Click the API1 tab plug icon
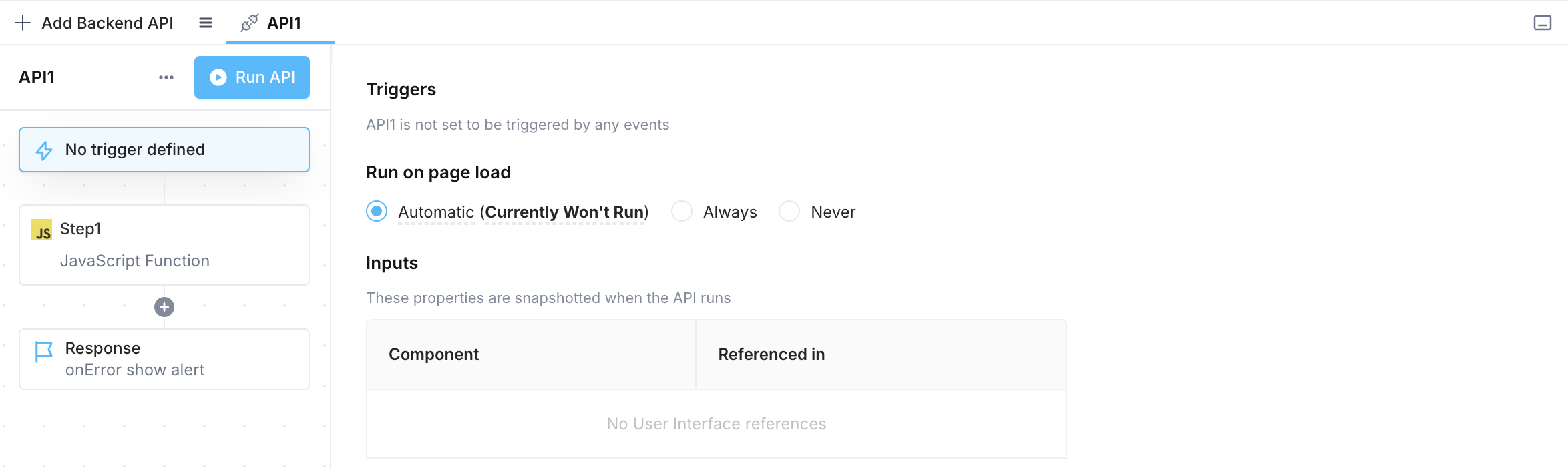 pos(250,23)
